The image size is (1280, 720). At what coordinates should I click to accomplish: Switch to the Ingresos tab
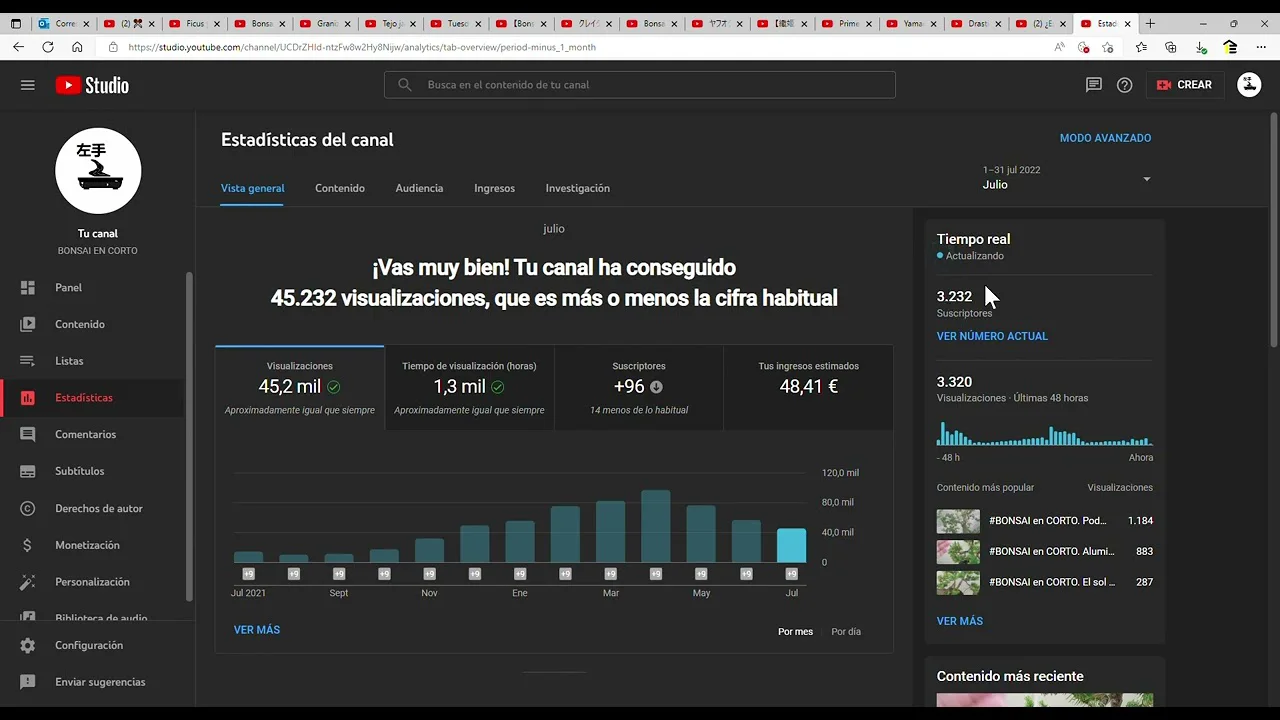(x=494, y=188)
